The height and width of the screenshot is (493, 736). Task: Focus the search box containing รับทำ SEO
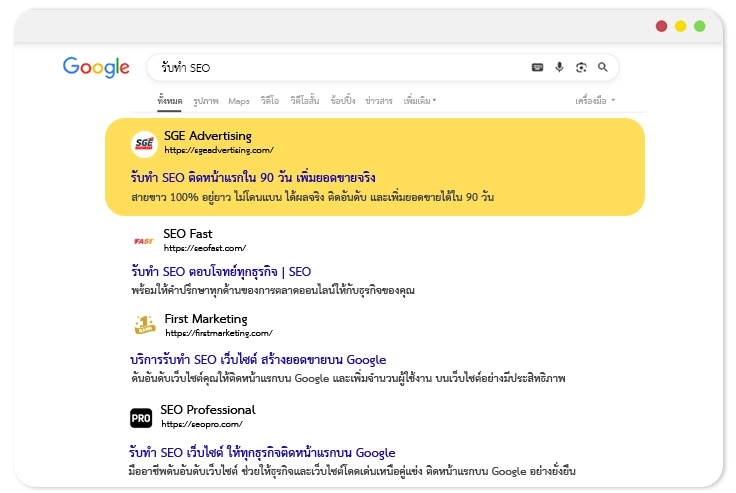point(383,68)
